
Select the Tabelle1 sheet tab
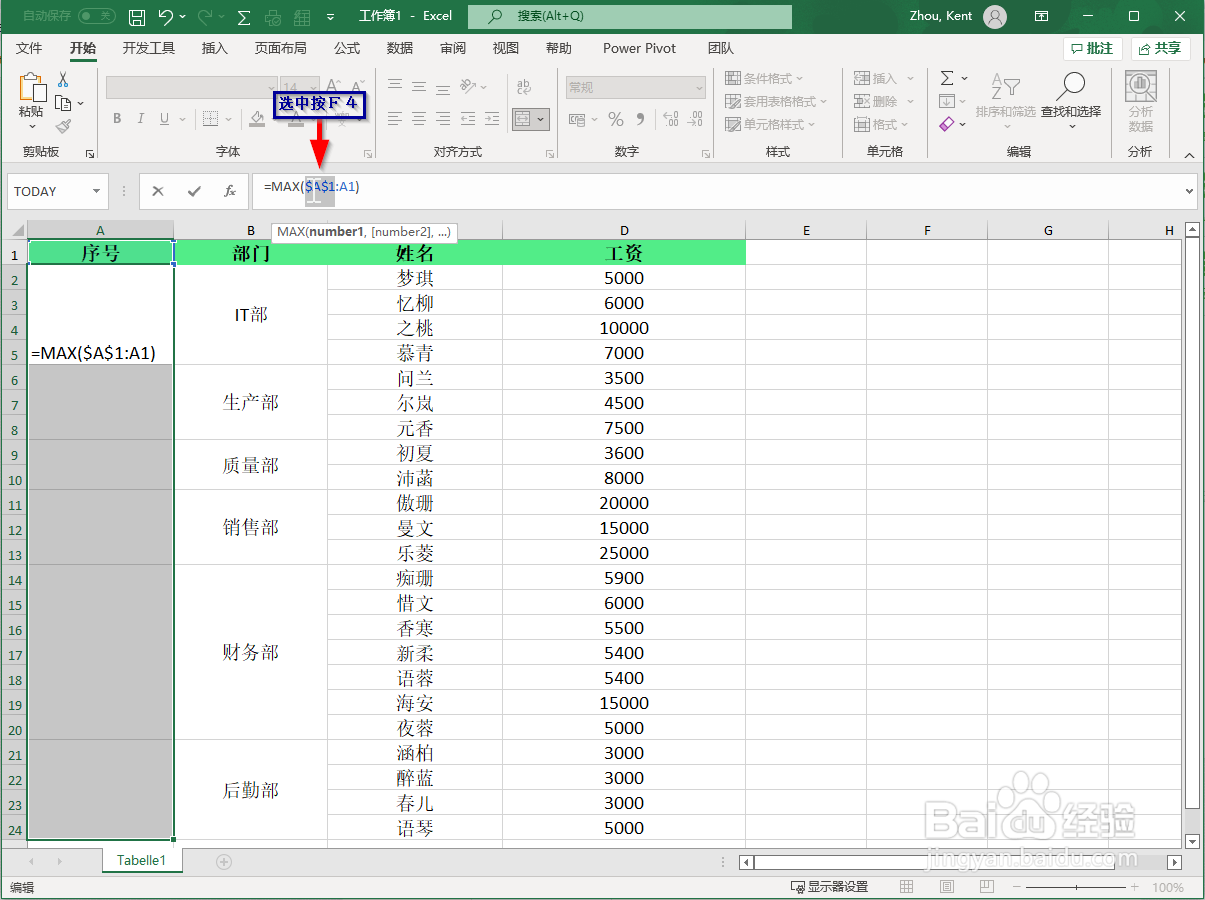tap(141, 860)
